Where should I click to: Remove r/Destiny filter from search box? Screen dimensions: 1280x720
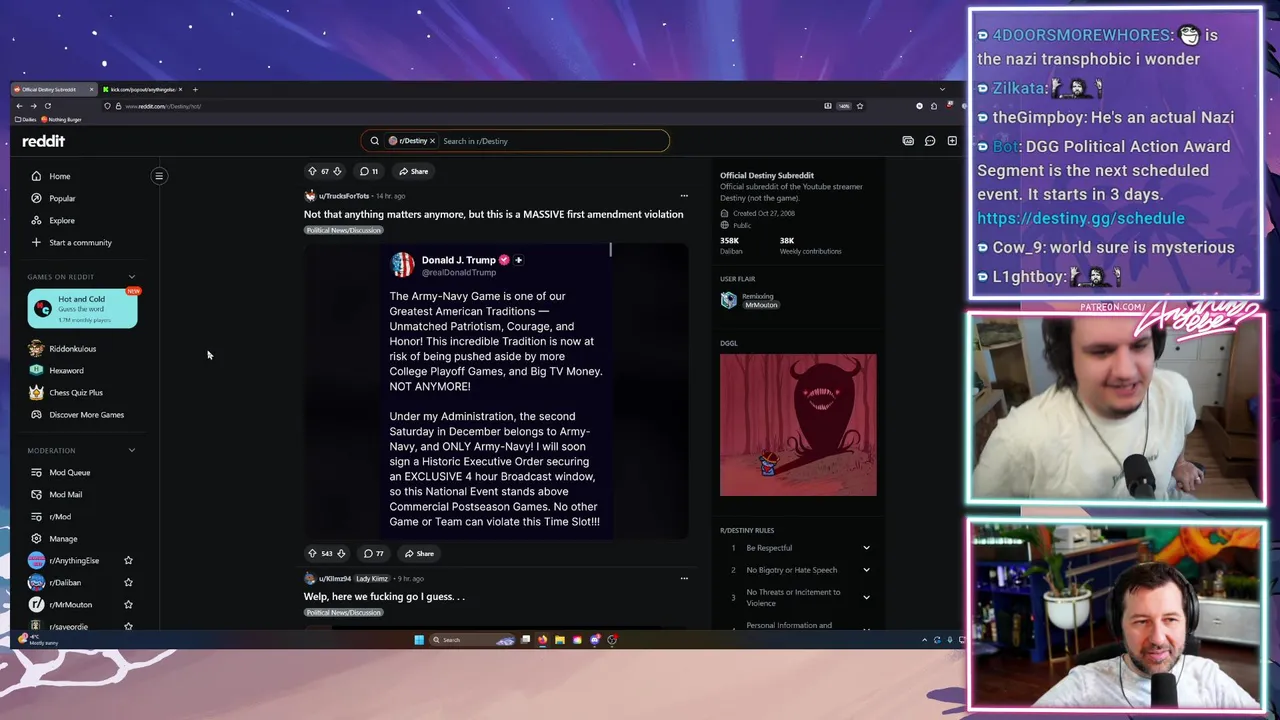coord(432,141)
